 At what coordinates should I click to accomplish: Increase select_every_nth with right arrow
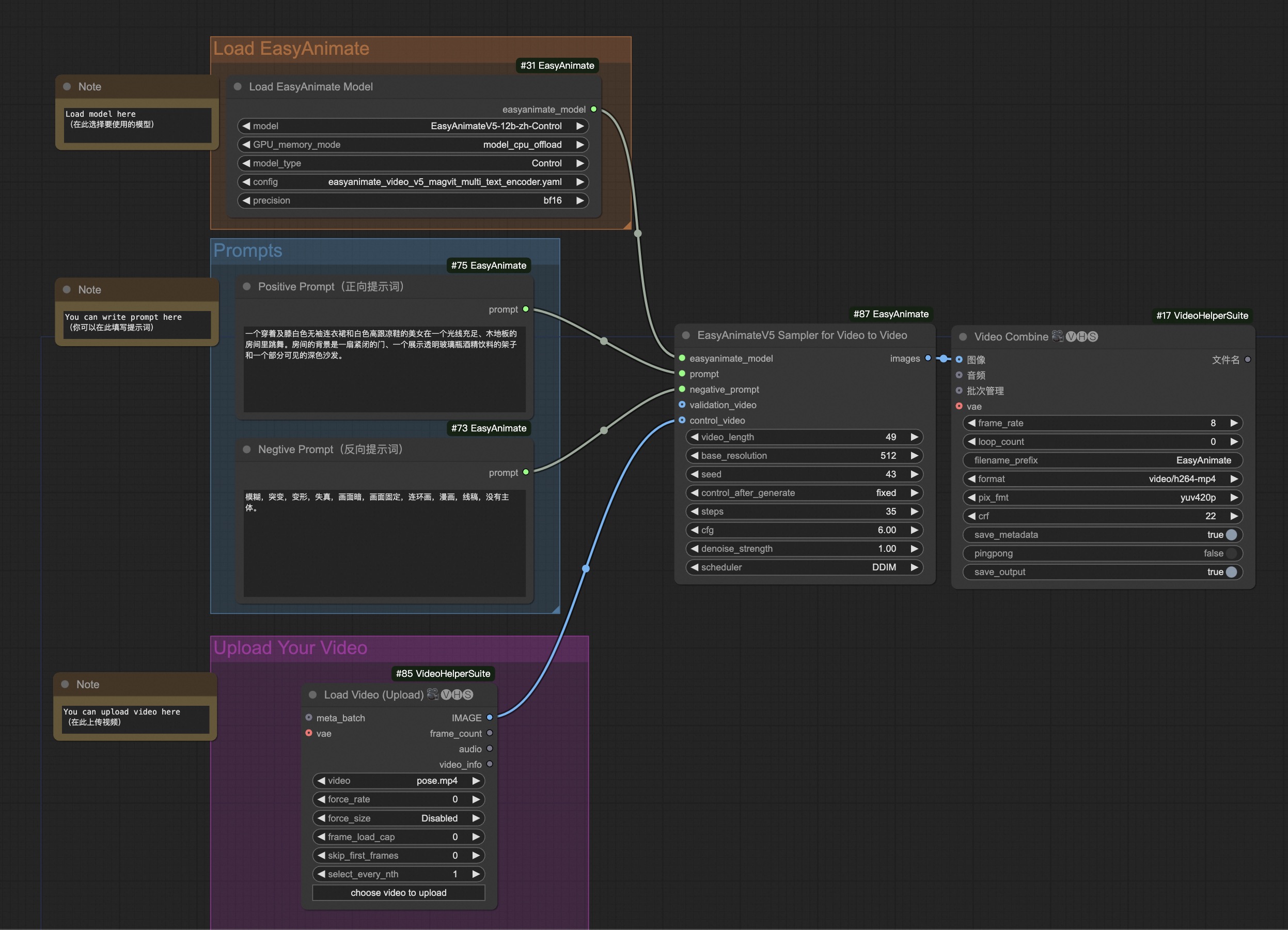(x=476, y=874)
